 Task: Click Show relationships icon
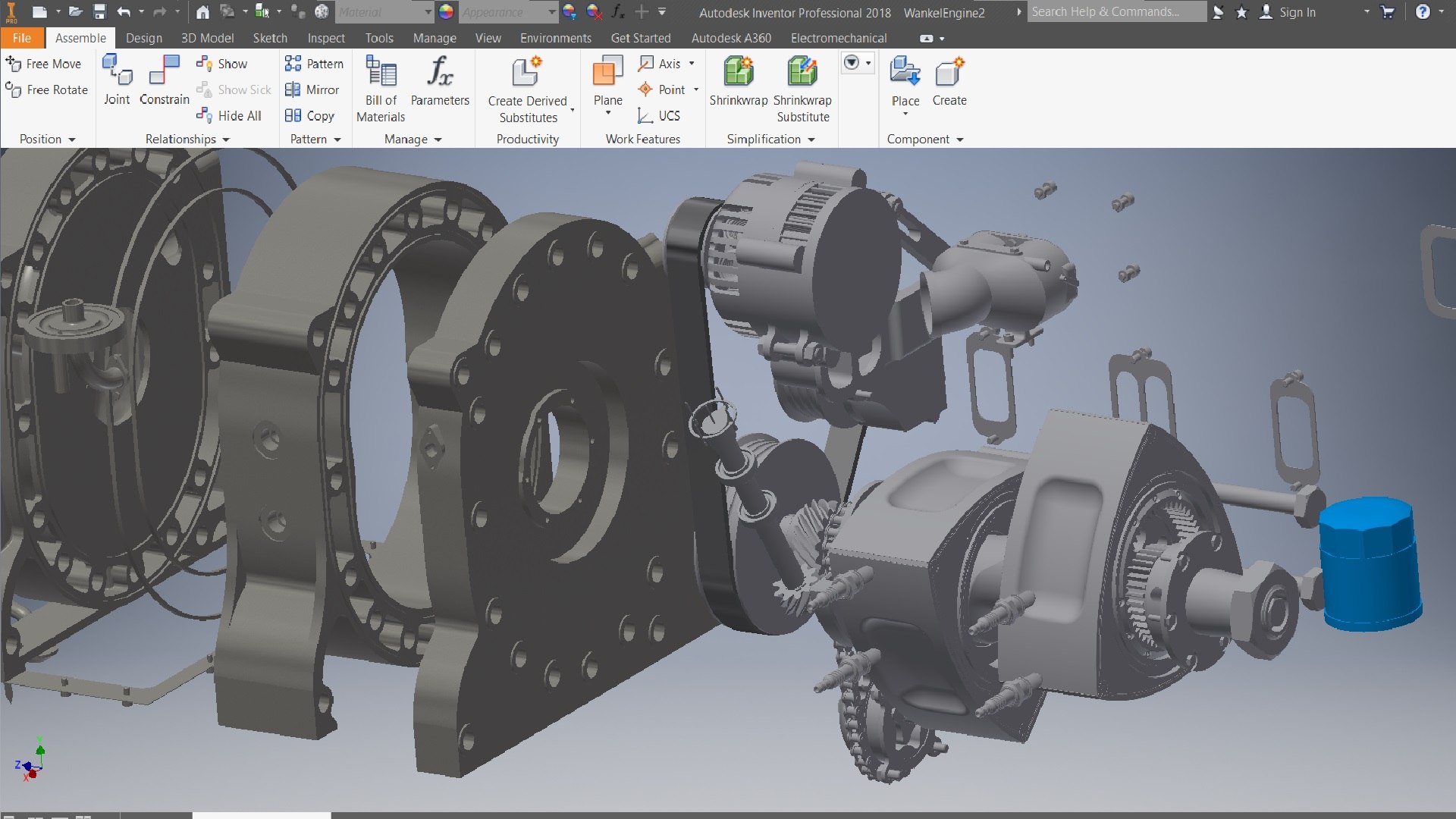tap(204, 64)
